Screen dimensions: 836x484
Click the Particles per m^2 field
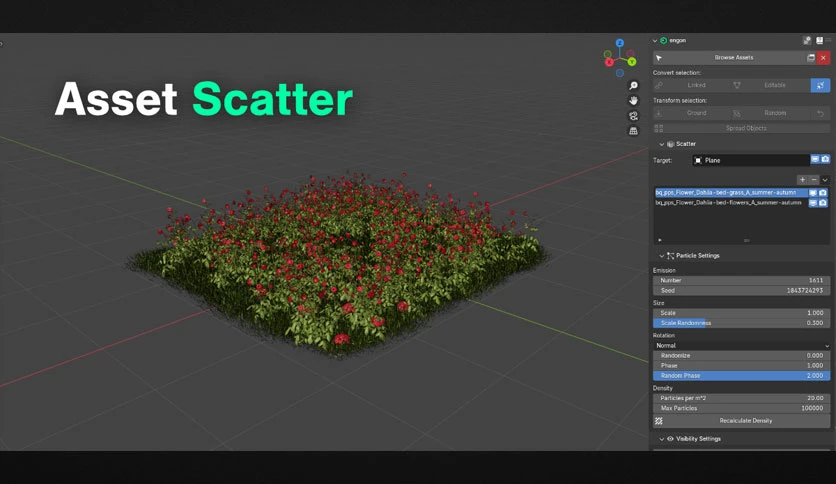point(742,398)
